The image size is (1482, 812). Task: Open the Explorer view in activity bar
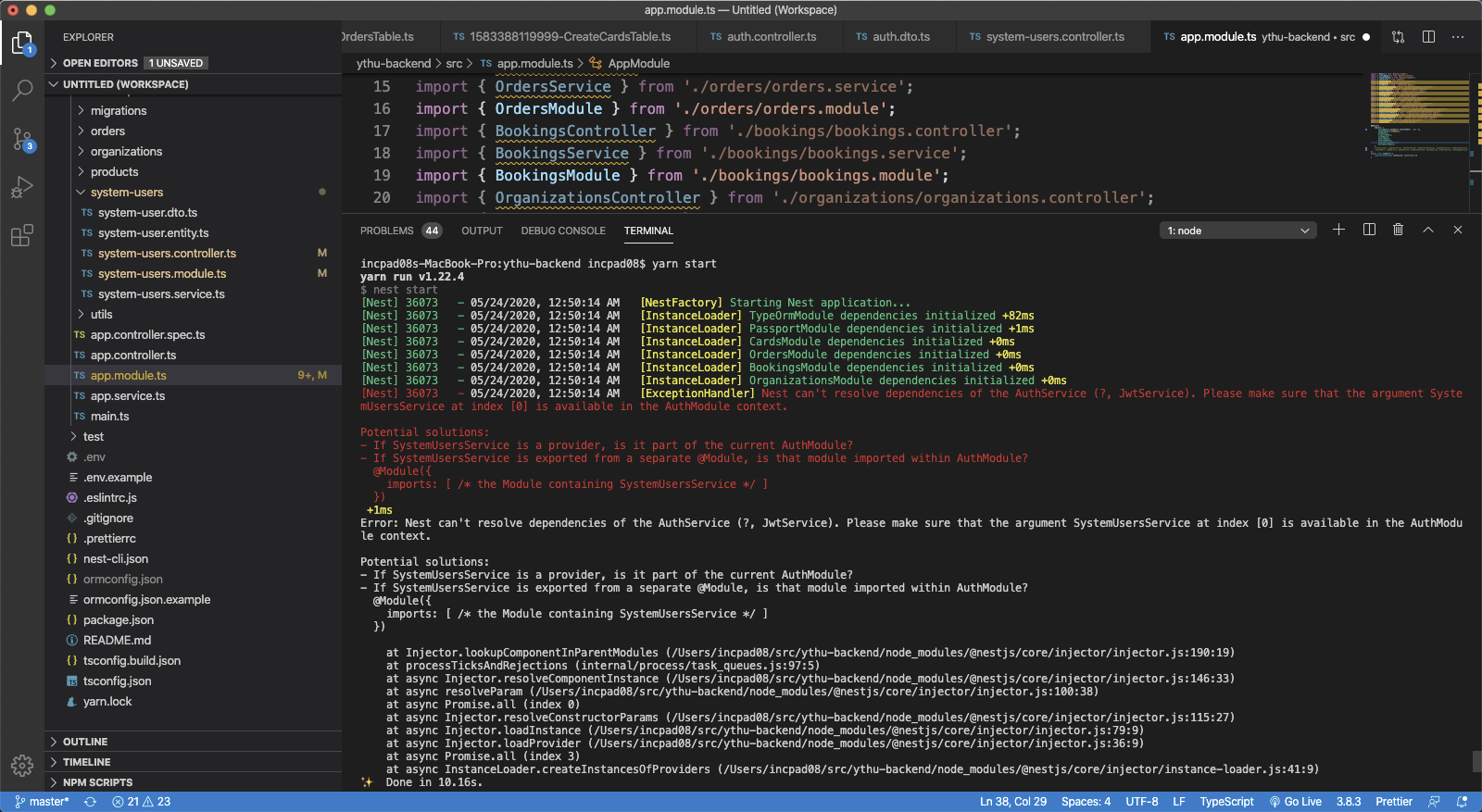coord(22,43)
